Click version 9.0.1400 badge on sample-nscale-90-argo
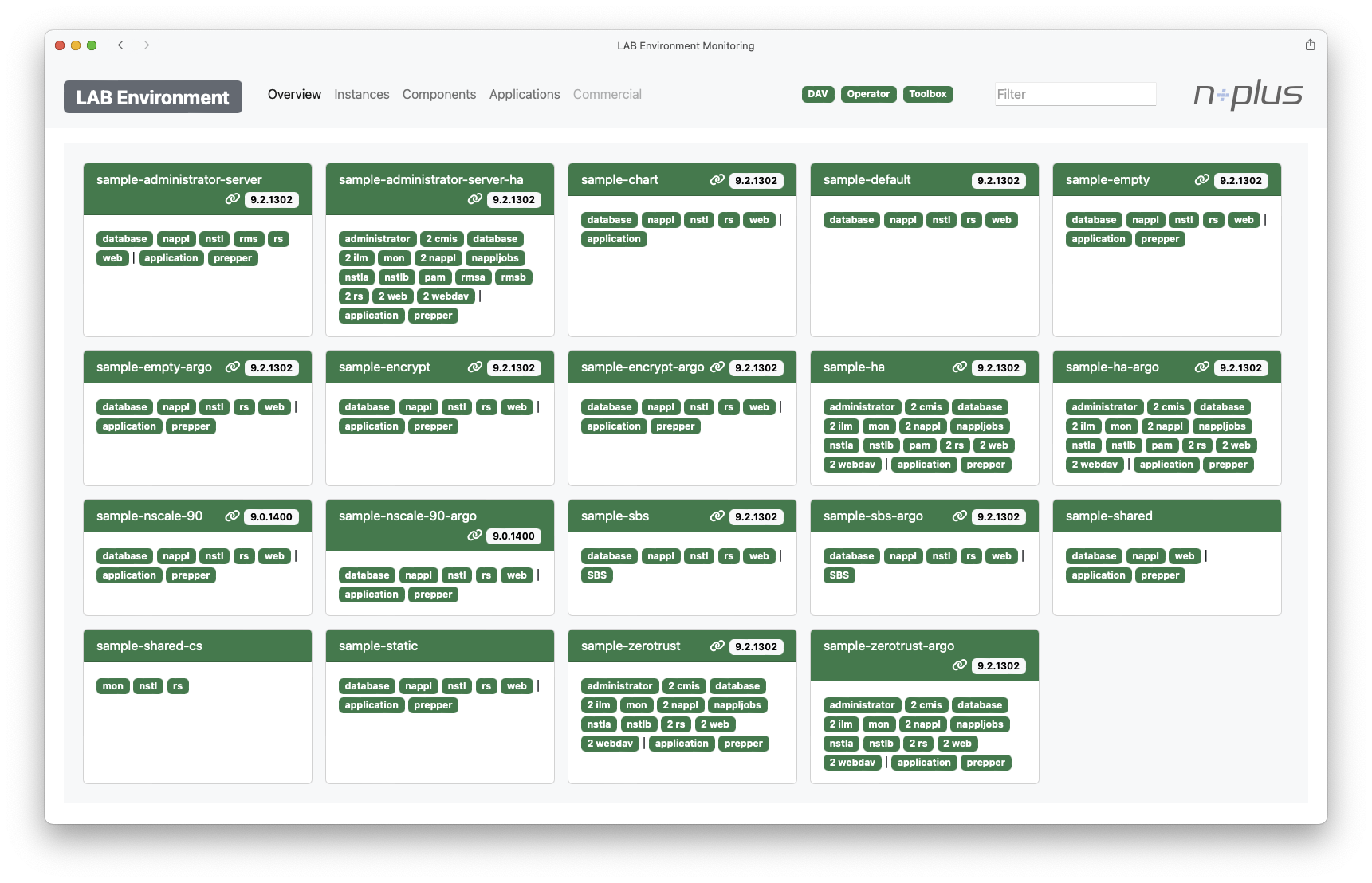The width and height of the screenshot is (1372, 883). click(513, 536)
